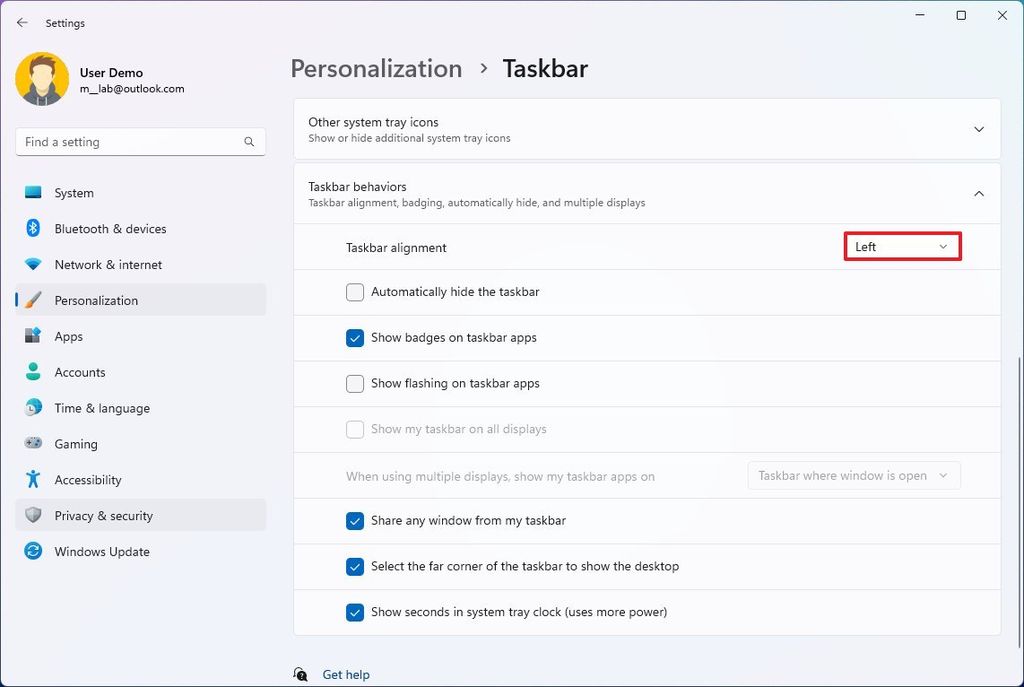Open the Taskbar alignment dropdown
The image size is (1024, 687).
point(900,246)
